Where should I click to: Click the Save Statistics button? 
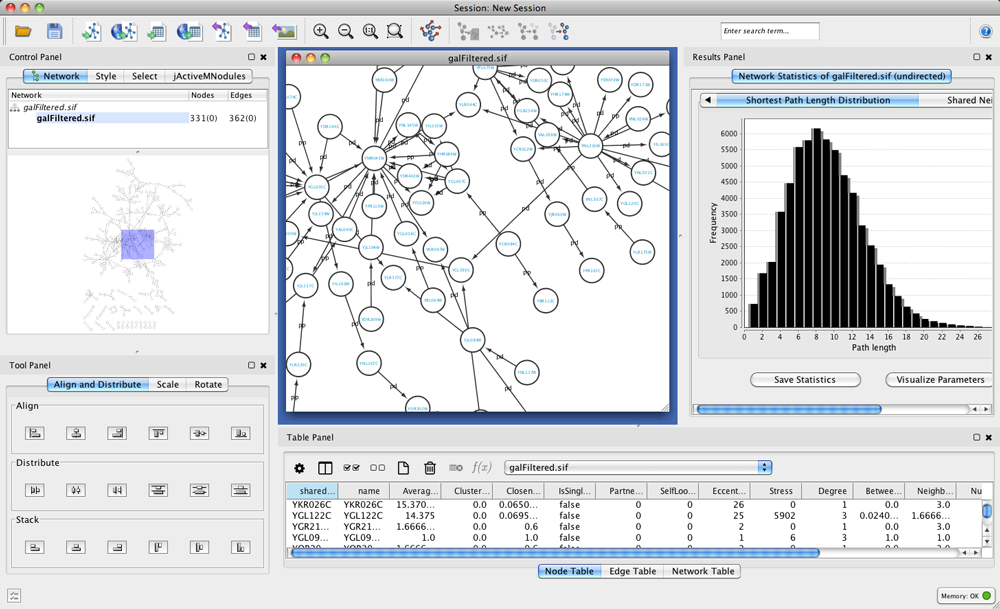click(x=805, y=379)
